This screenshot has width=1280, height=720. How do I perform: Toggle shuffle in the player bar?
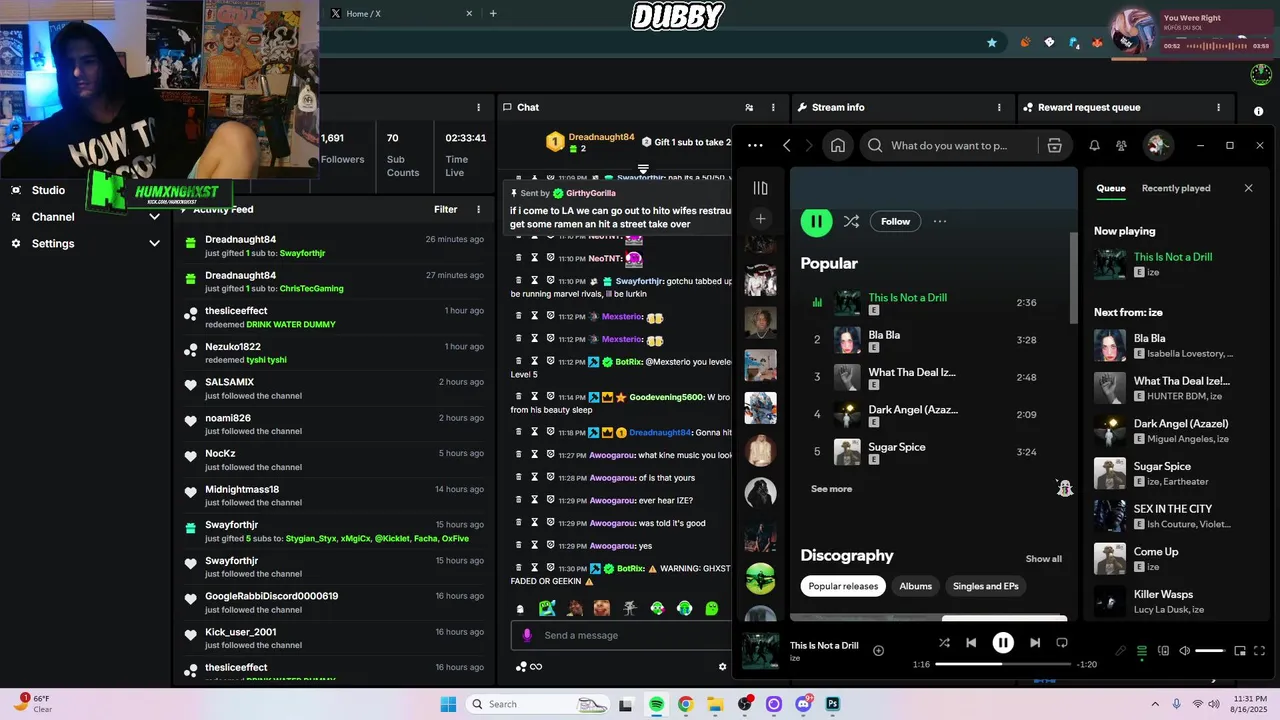[x=944, y=643]
